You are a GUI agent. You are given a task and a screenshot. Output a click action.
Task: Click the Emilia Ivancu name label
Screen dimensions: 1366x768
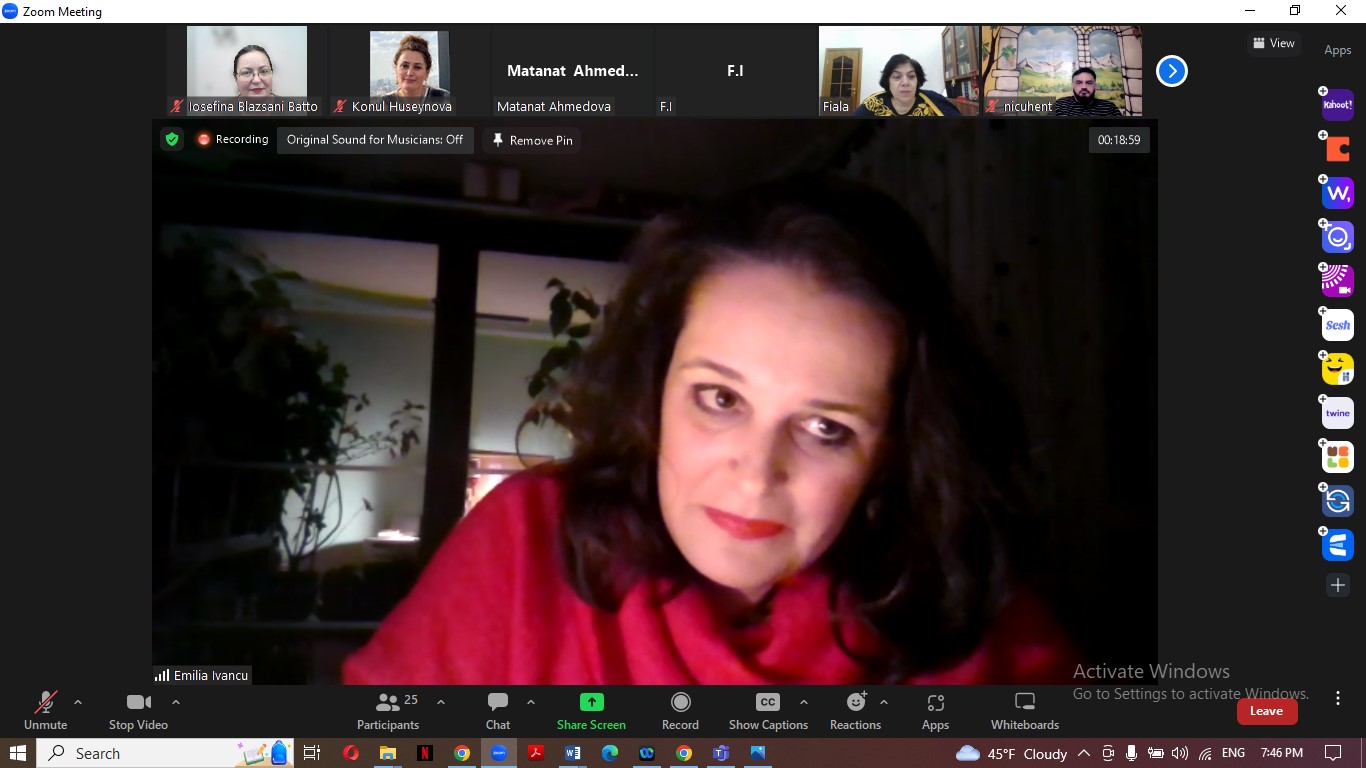click(202, 675)
